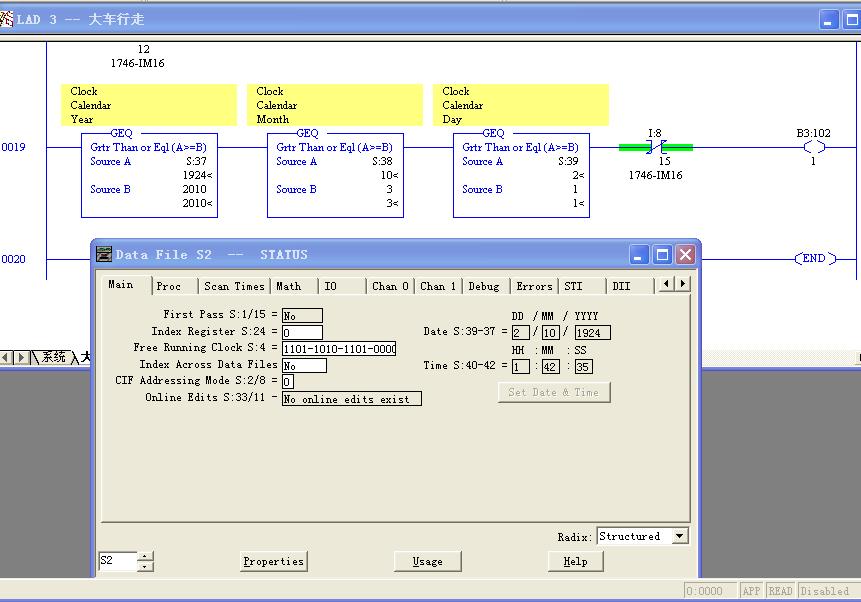Viewport: 861px width, 602px height.
Task: Click the date year field 1924
Action: tap(592, 333)
